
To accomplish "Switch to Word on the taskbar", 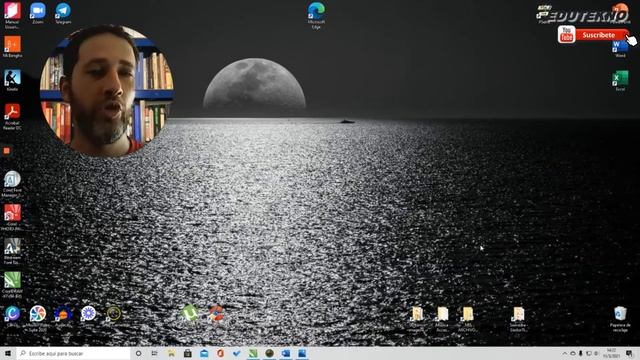I will pyautogui.click(x=286, y=353).
